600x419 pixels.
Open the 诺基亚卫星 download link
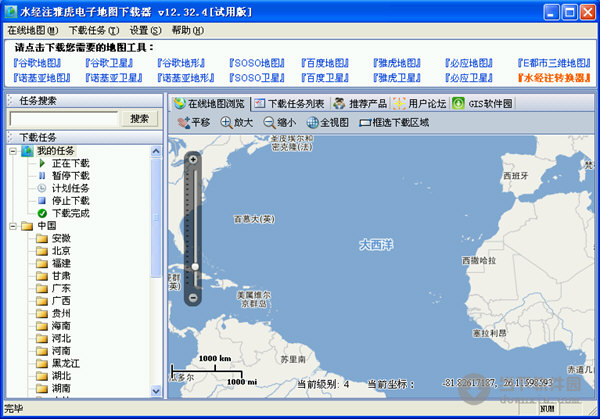pos(114,78)
